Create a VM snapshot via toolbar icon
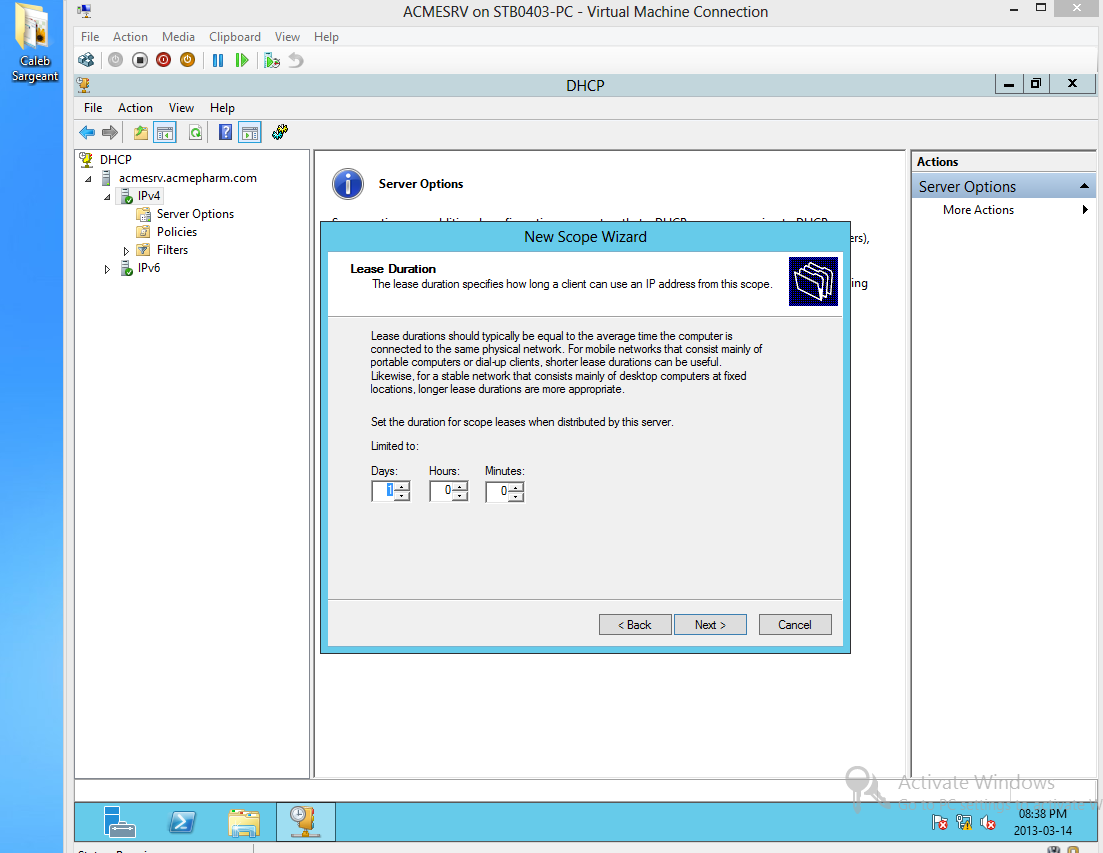The width and height of the screenshot is (1103, 853). tap(272, 60)
